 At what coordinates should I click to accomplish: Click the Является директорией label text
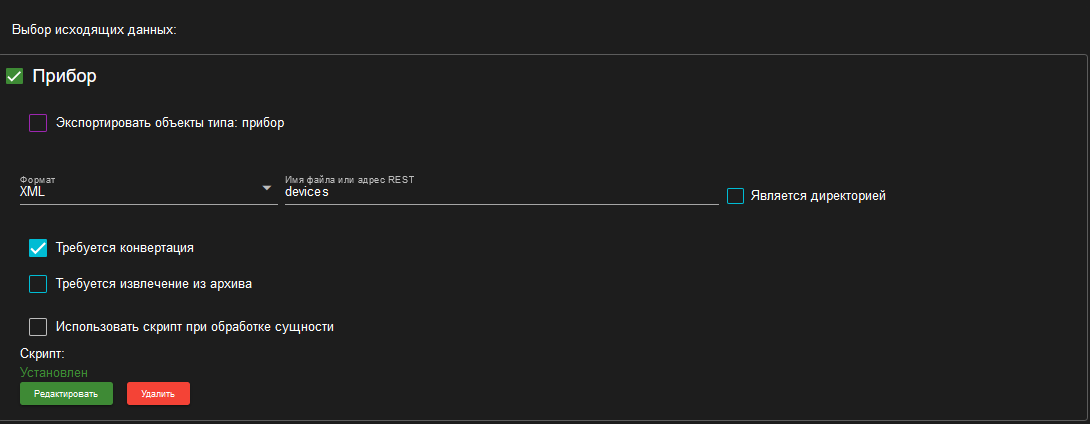818,196
